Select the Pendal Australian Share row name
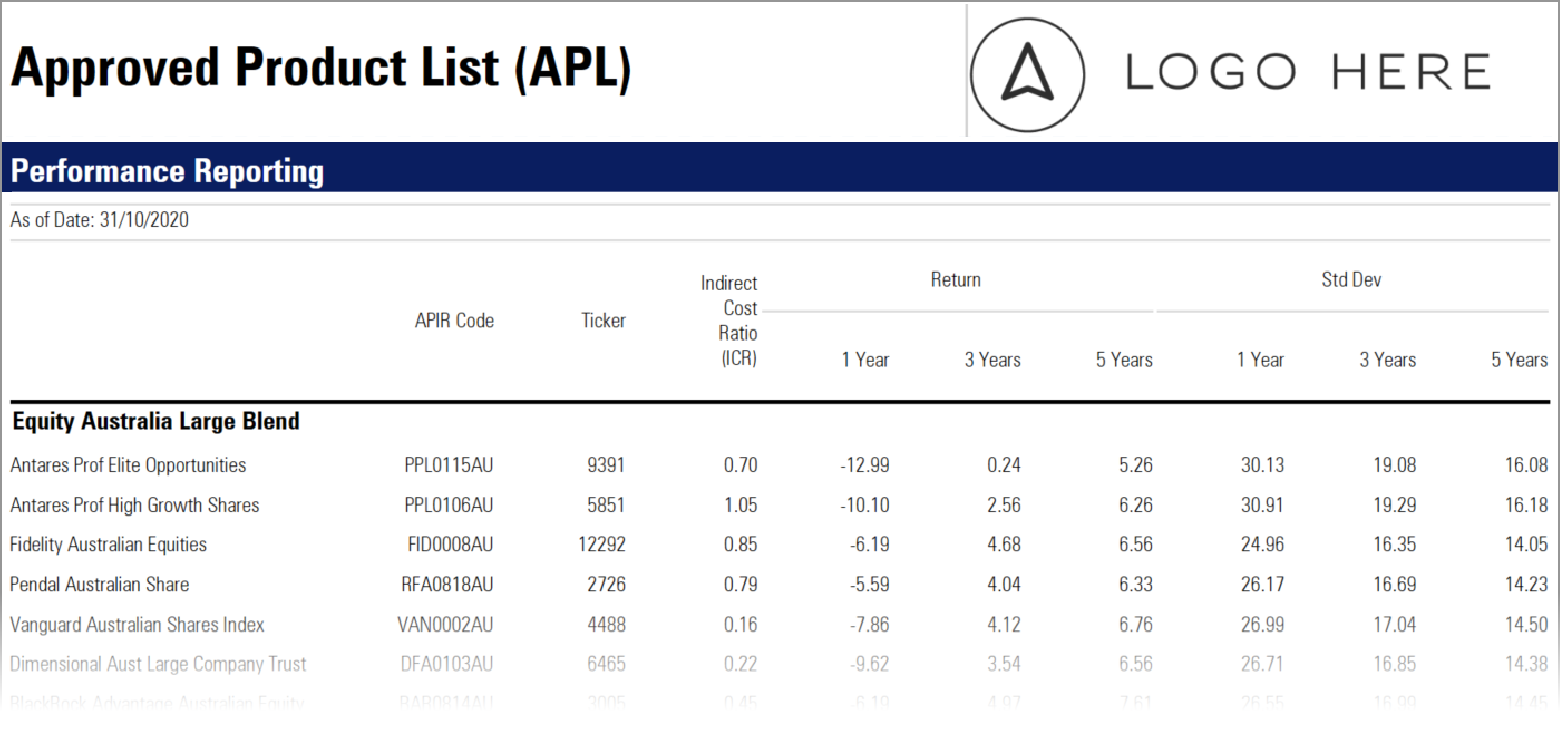 point(99,584)
